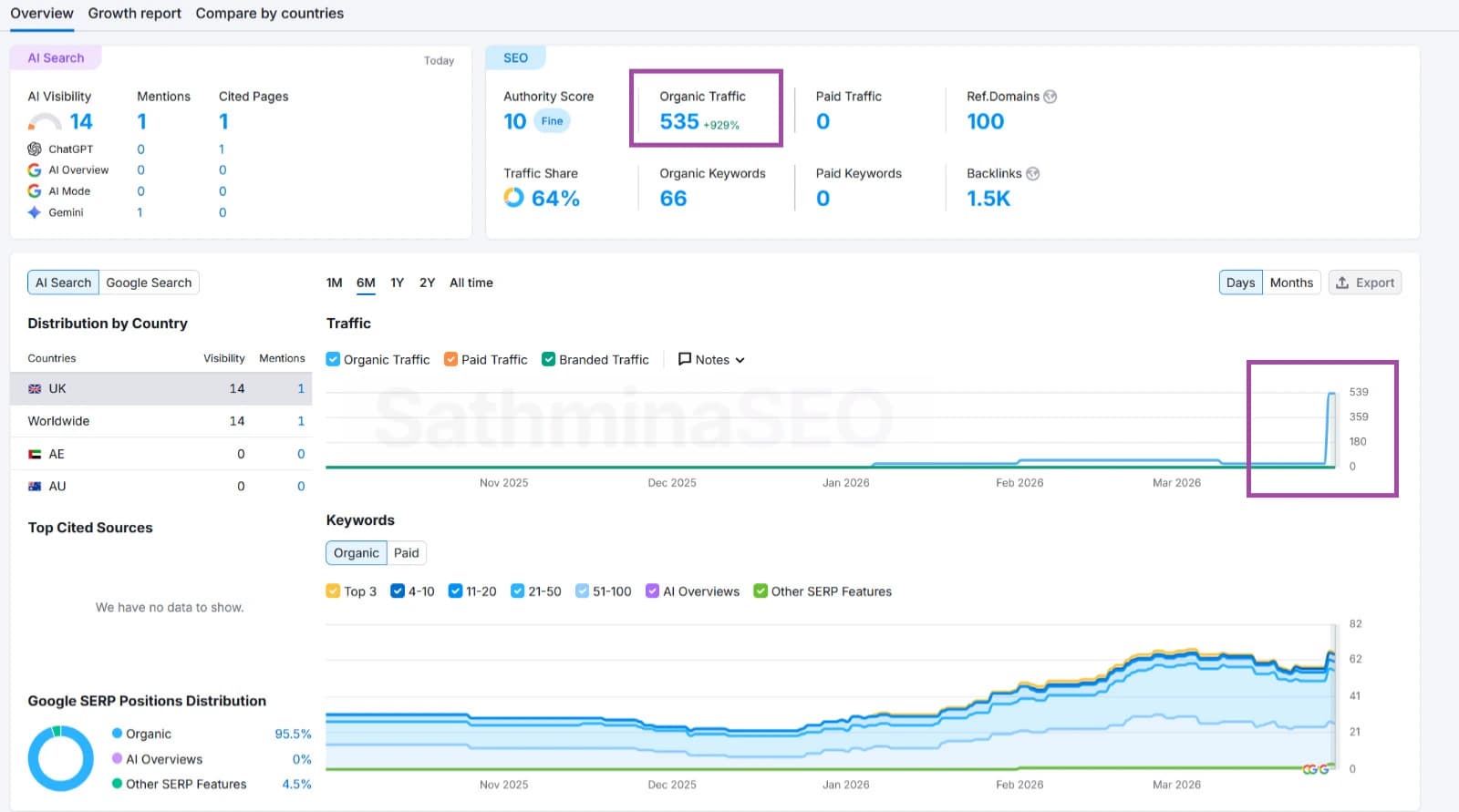The height and width of the screenshot is (812, 1459).
Task: Click the info icon next to Ref.Domains
Action: pos(1050,97)
